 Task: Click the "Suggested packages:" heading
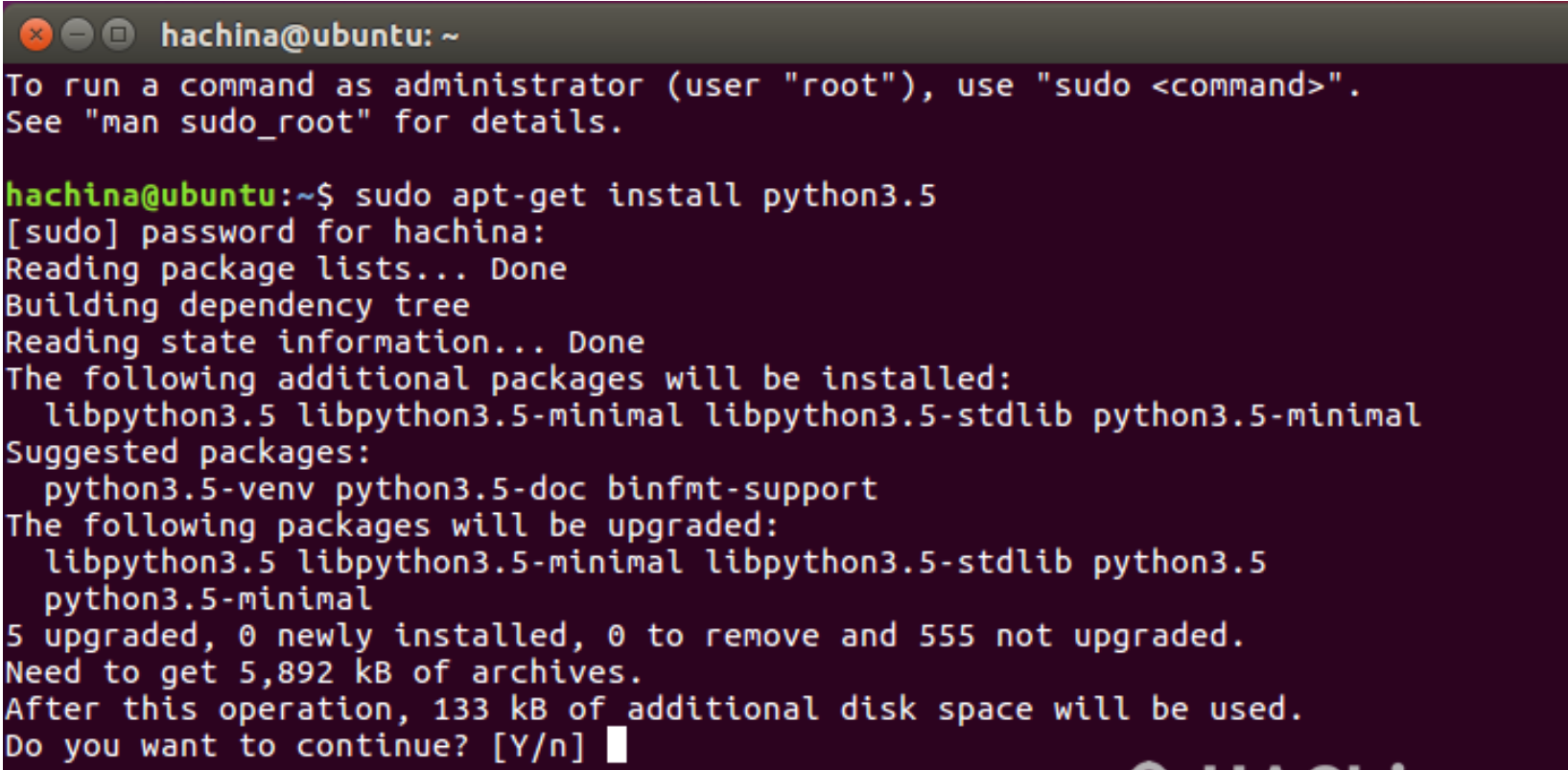tap(187, 453)
